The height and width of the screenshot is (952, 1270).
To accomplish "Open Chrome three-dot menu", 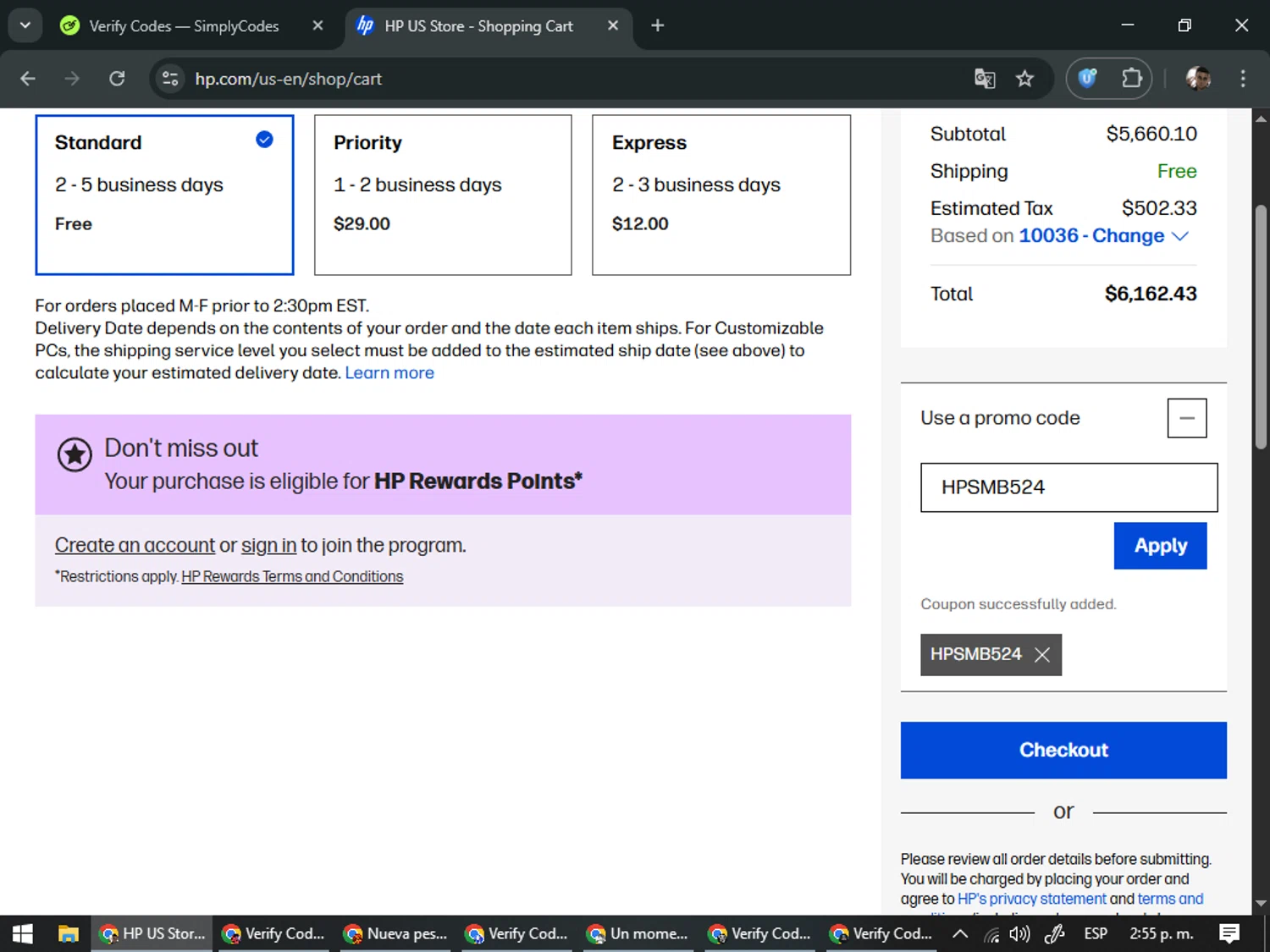I will 1243,79.
